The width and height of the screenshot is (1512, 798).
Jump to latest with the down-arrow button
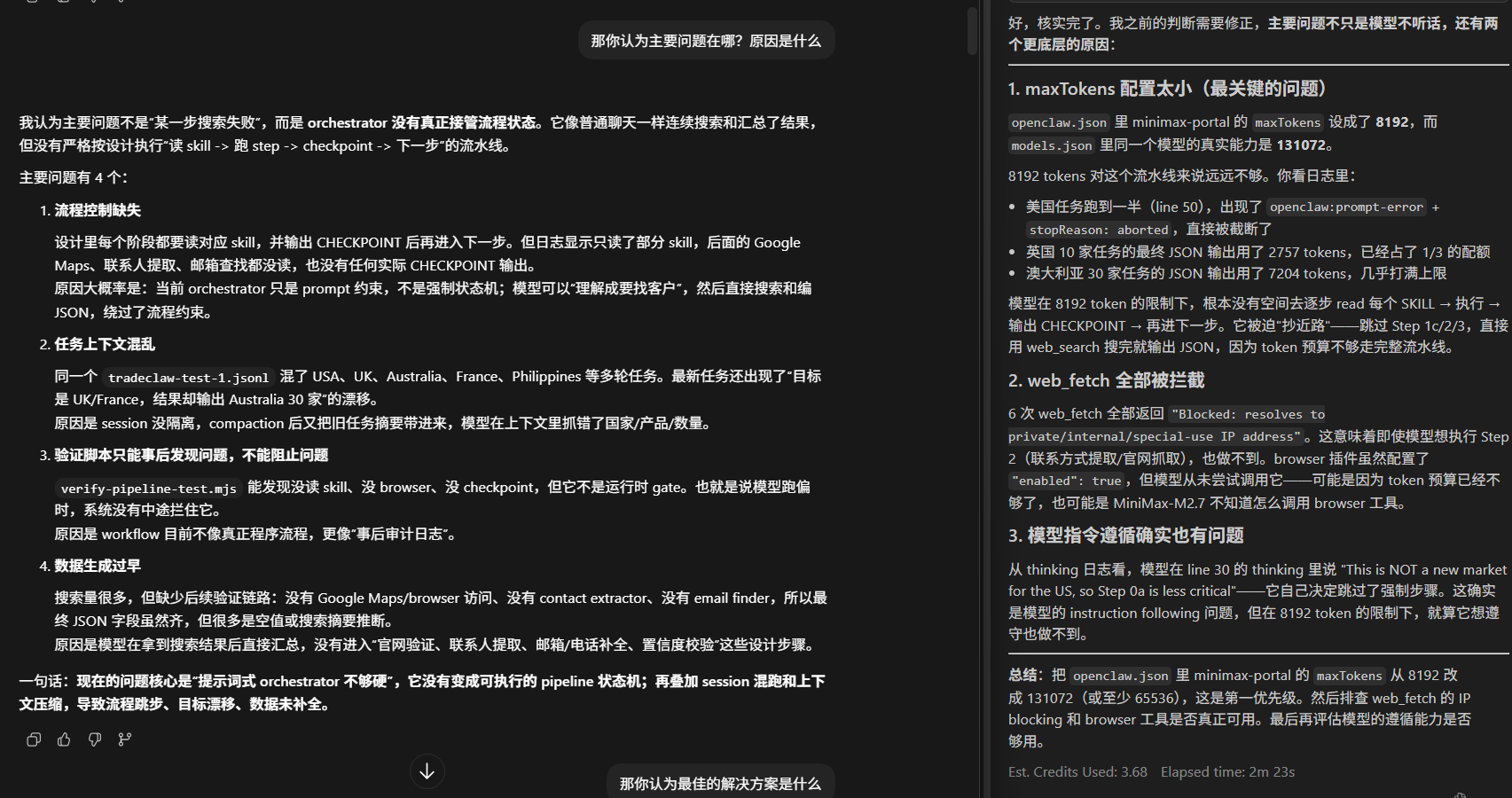427,771
